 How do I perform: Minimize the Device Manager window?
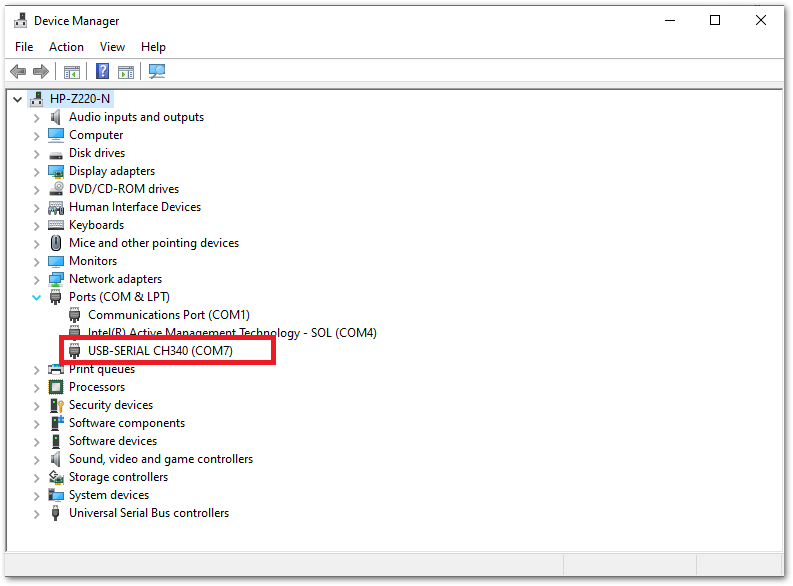[x=670, y=20]
